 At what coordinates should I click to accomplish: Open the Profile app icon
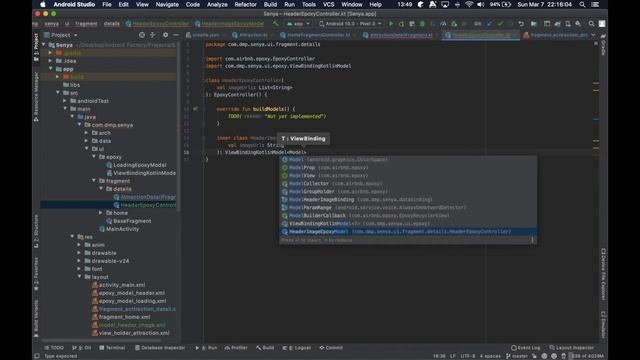tap(443, 24)
